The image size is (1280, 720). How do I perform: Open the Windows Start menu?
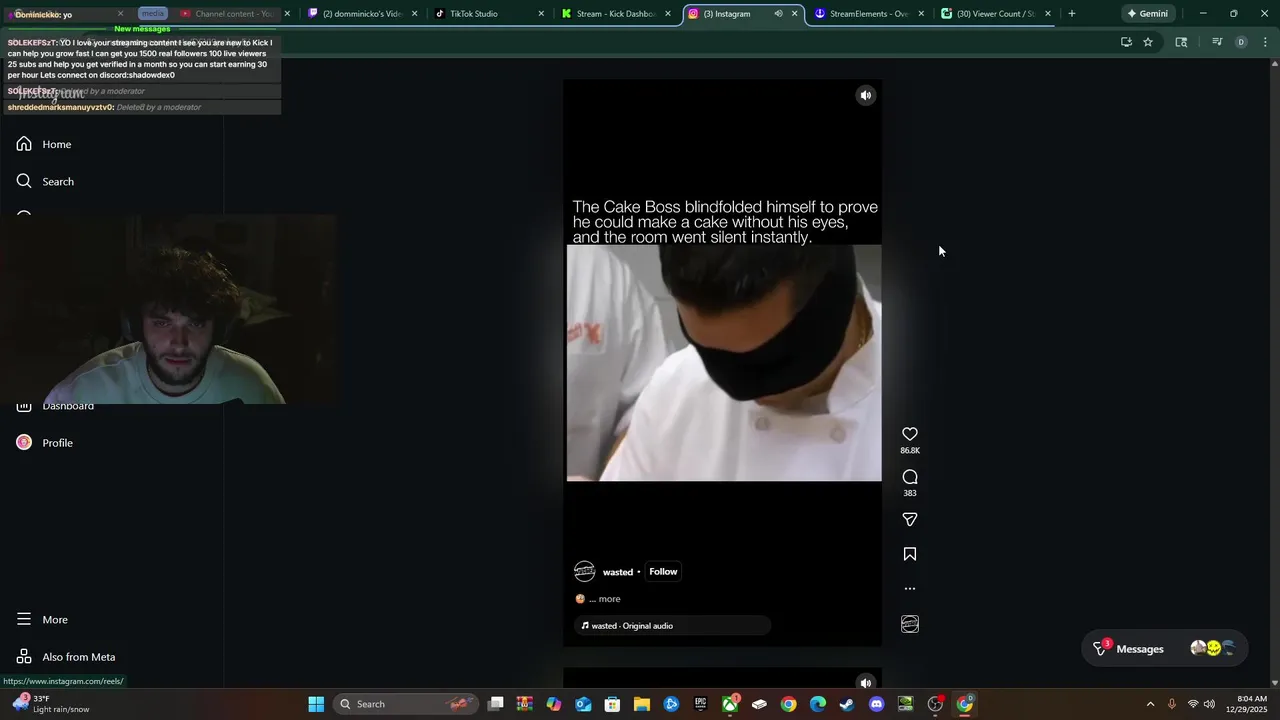[x=316, y=704]
